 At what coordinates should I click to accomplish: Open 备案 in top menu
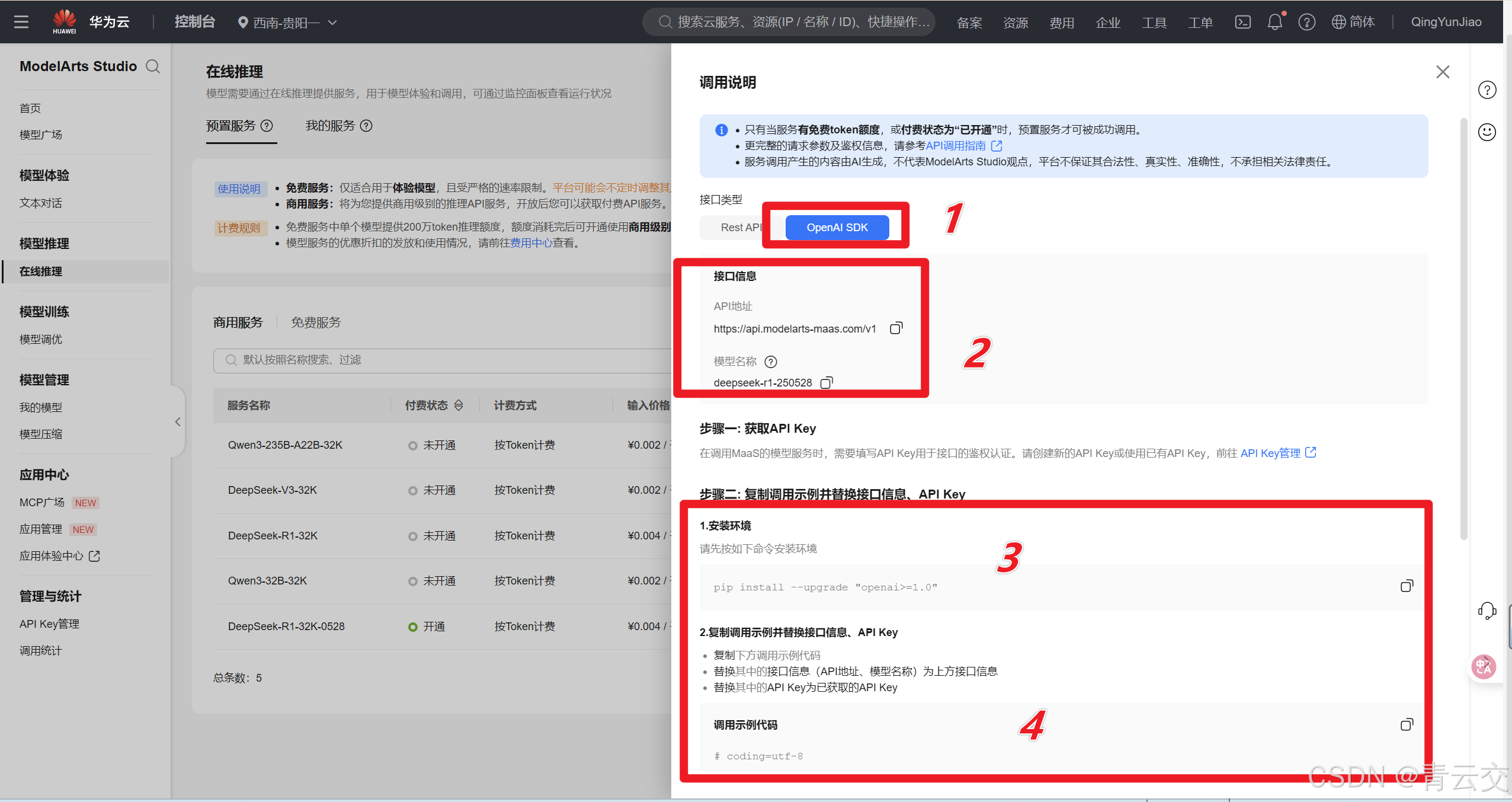tap(969, 23)
